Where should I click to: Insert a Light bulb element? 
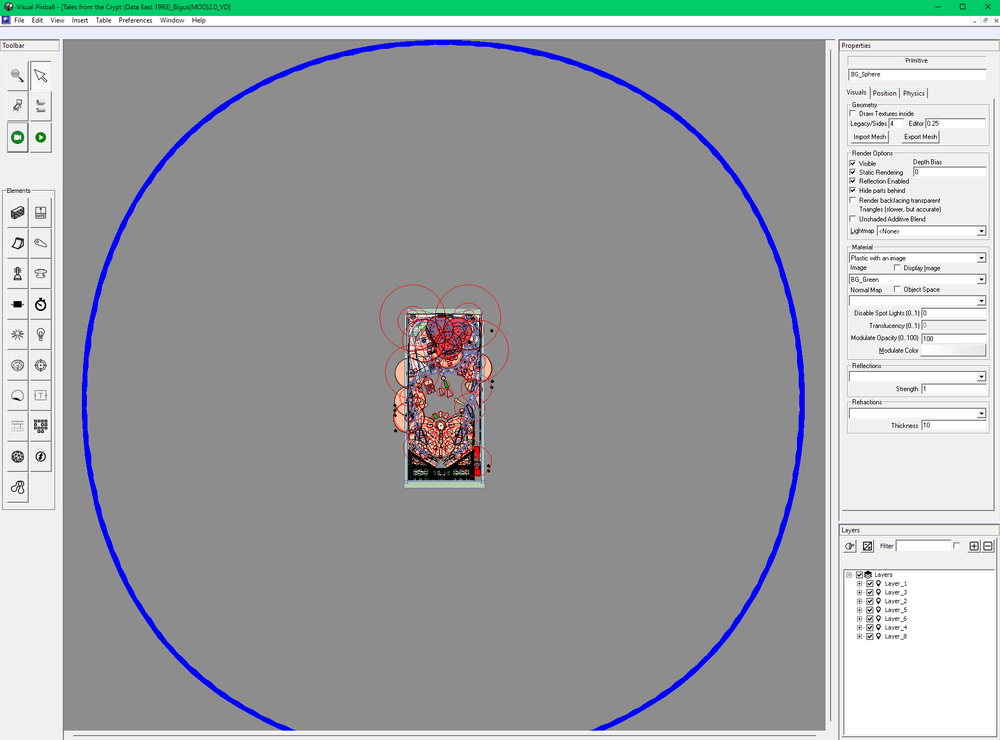[40, 334]
